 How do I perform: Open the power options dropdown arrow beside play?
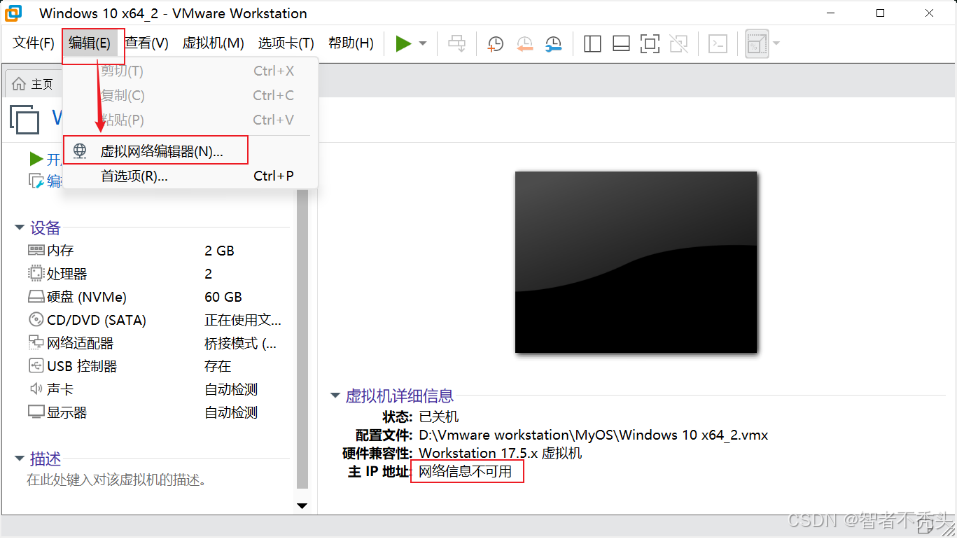click(423, 43)
